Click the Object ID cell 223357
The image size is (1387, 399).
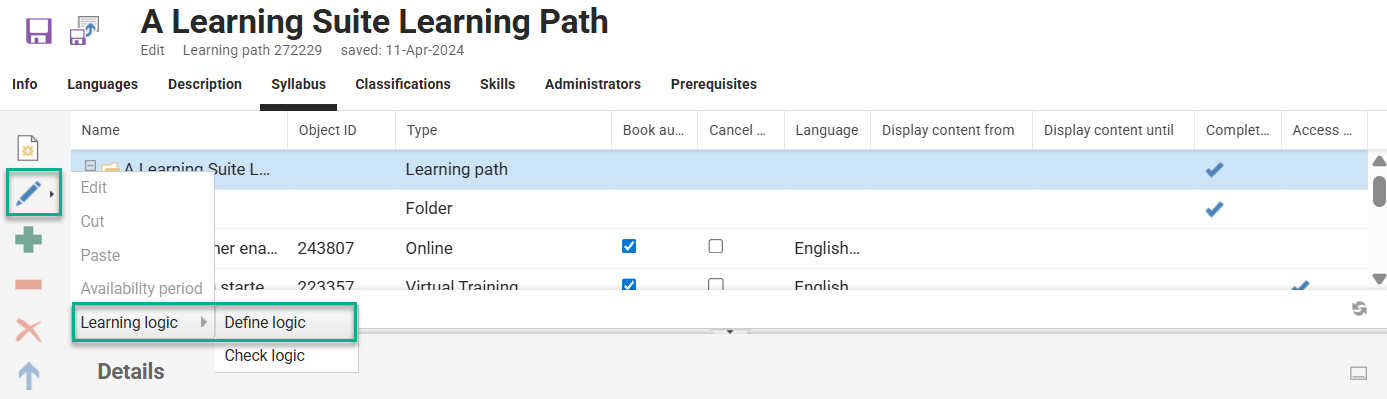pyautogui.click(x=326, y=287)
